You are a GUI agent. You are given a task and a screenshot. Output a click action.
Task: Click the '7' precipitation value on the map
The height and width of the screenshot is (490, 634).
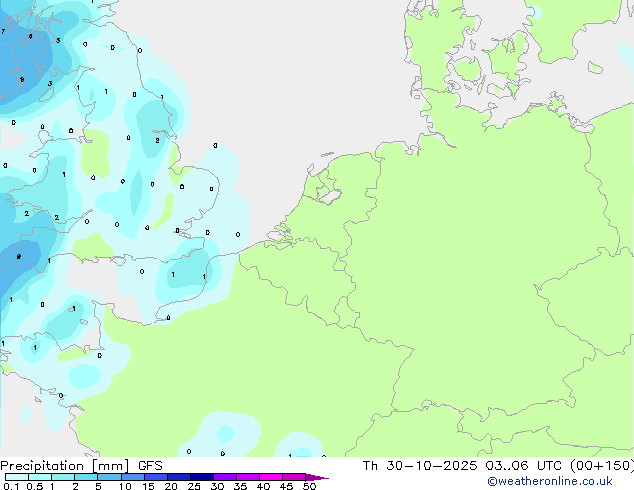click(3, 31)
